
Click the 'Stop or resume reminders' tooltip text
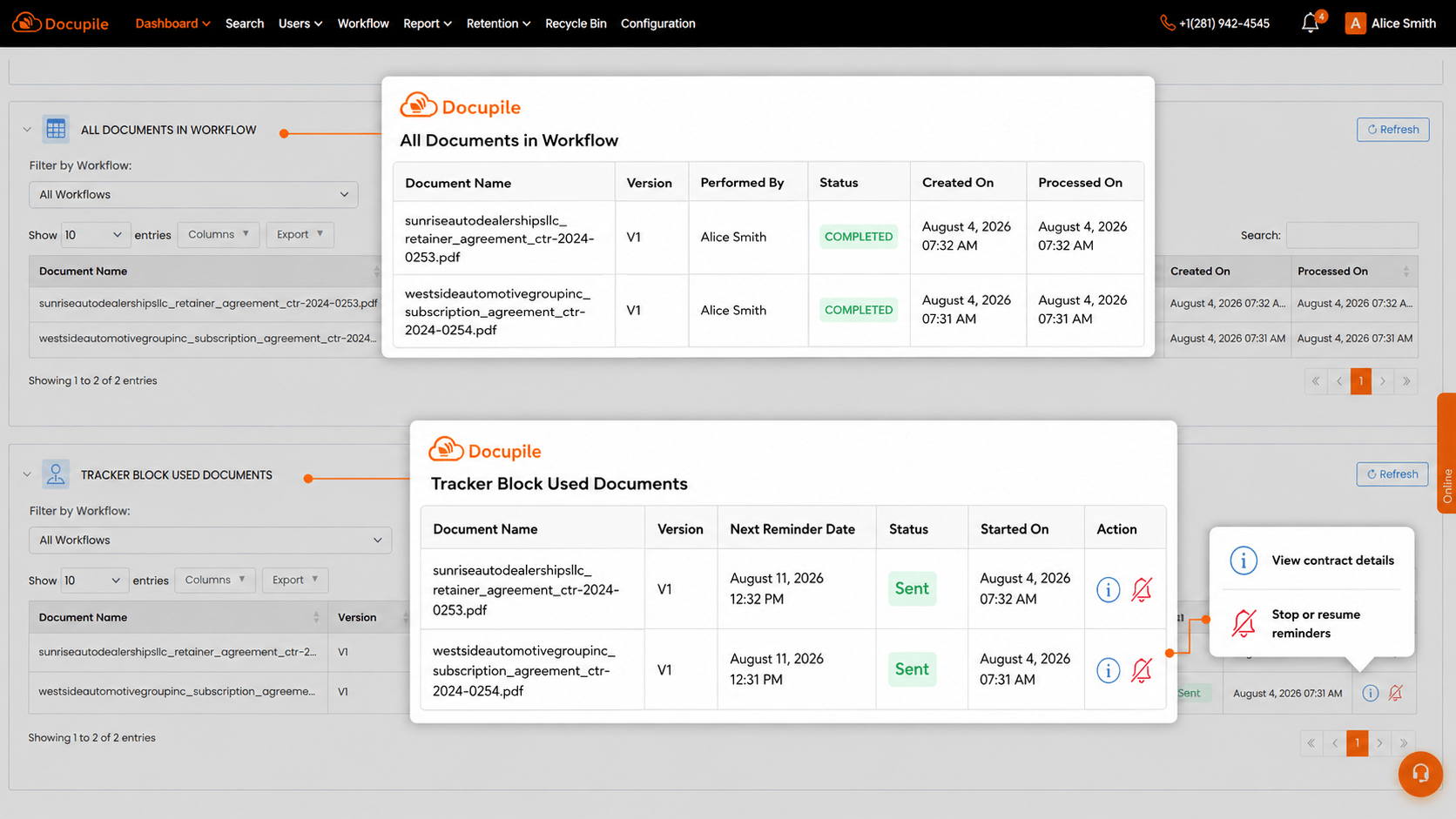(x=1316, y=624)
